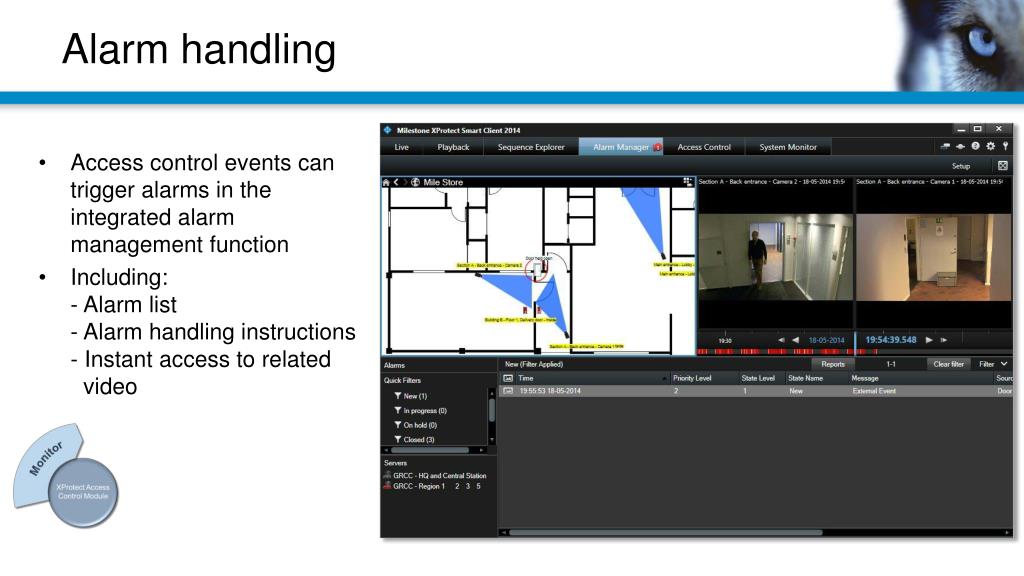Play video forward
Viewport: 1024px width, 576px height.
tap(929, 340)
